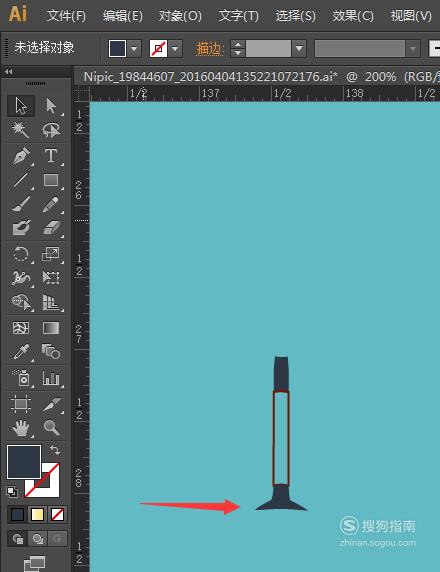
Task: Select the Paintbrush tool
Action: 21,204
